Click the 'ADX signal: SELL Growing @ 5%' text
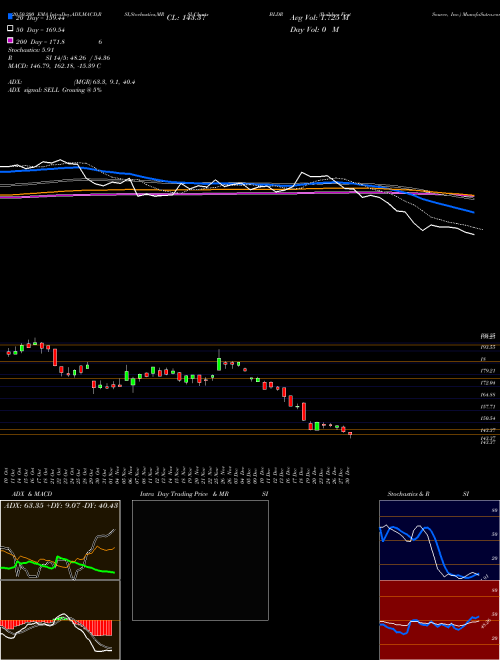 55,90
